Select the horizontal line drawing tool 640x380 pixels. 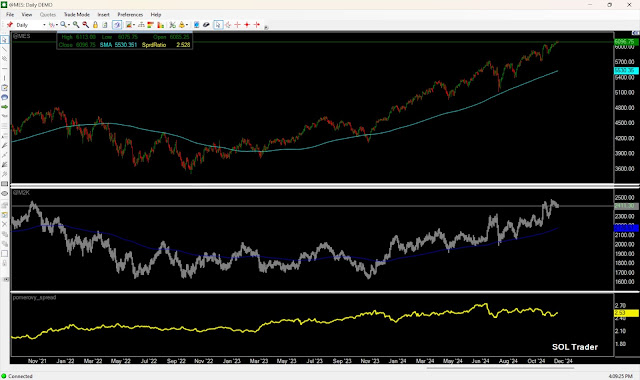pos(4,69)
